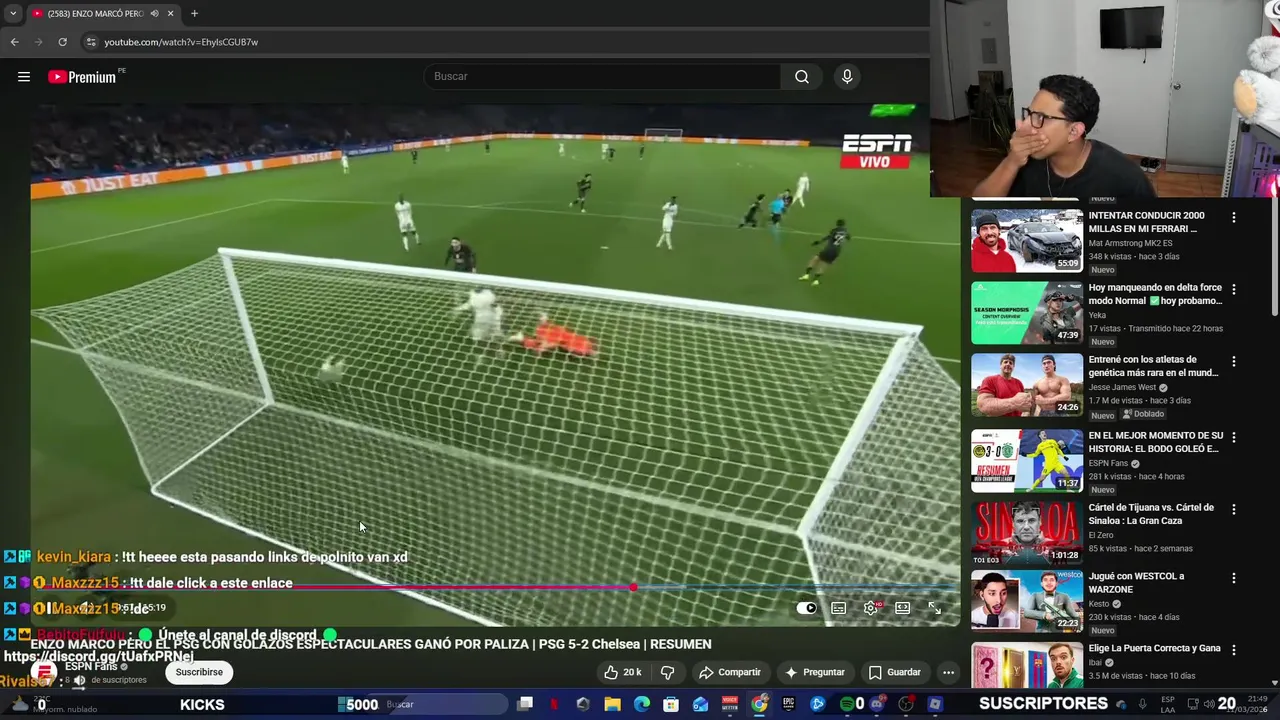Screen dimensions: 1280x720
Task: Open the Sinaloa Gran Caza thumbnail
Action: click(x=1027, y=532)
